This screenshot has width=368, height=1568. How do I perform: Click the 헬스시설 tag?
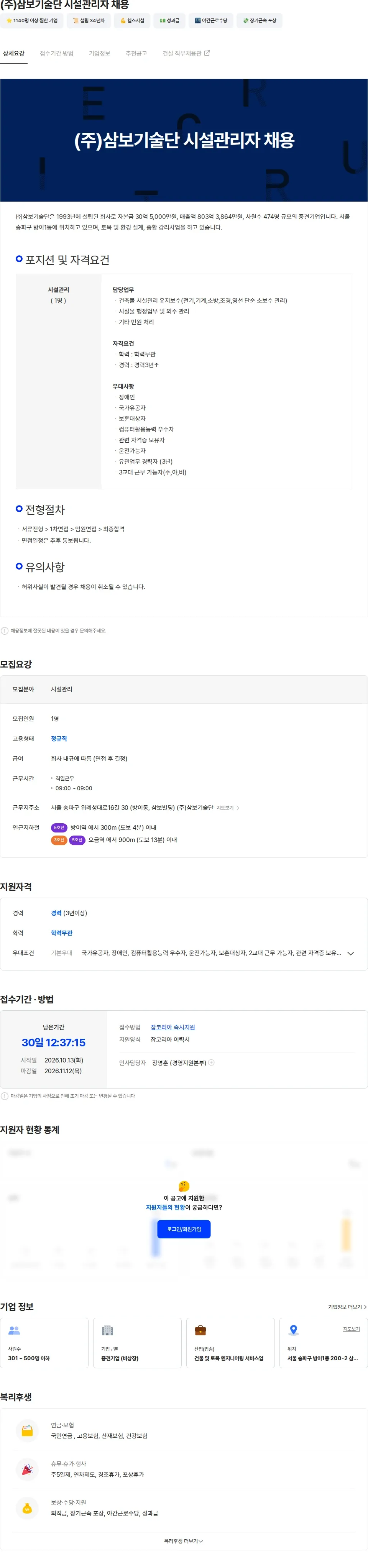point(132,21)
